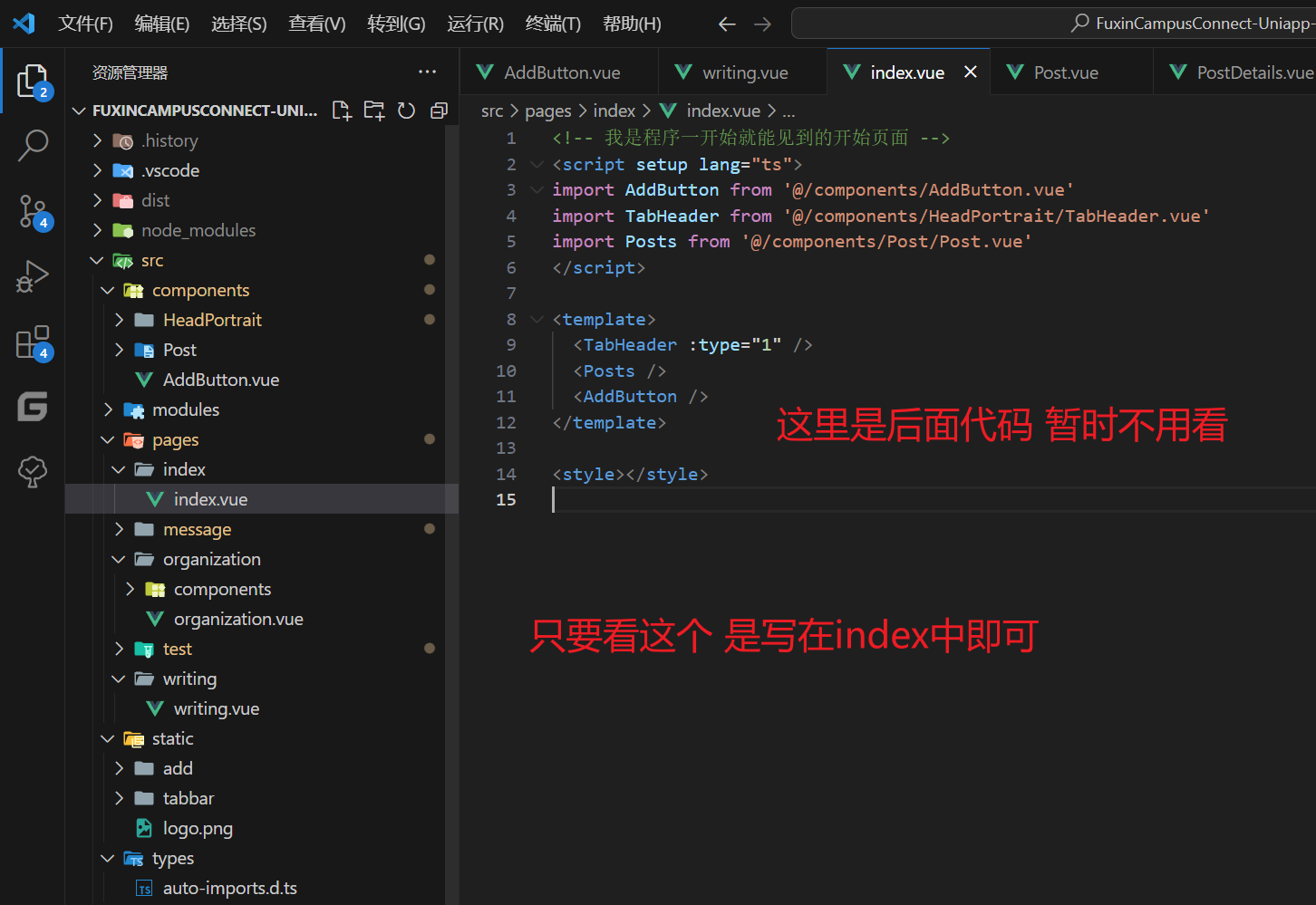Fold the script block at line 2
The width and height of the screenshot is (1316, 905).
(537, 164)
